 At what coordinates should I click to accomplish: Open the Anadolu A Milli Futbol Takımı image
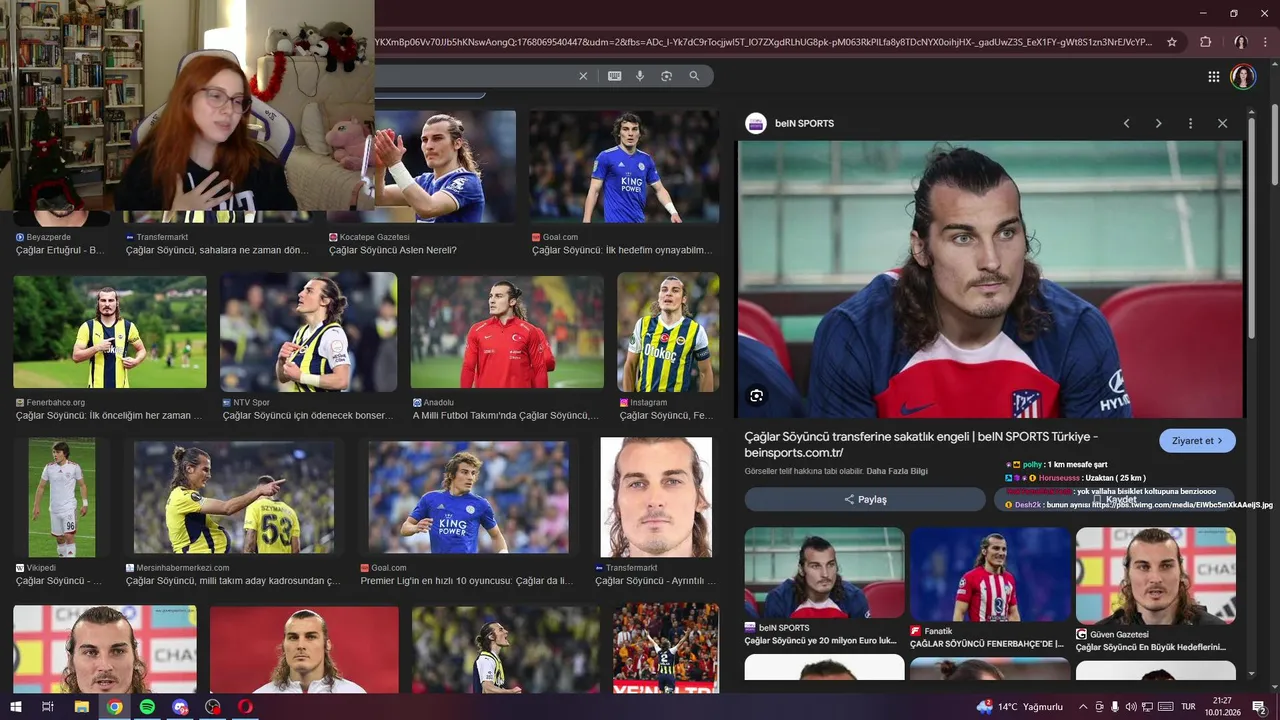[507, 332]
